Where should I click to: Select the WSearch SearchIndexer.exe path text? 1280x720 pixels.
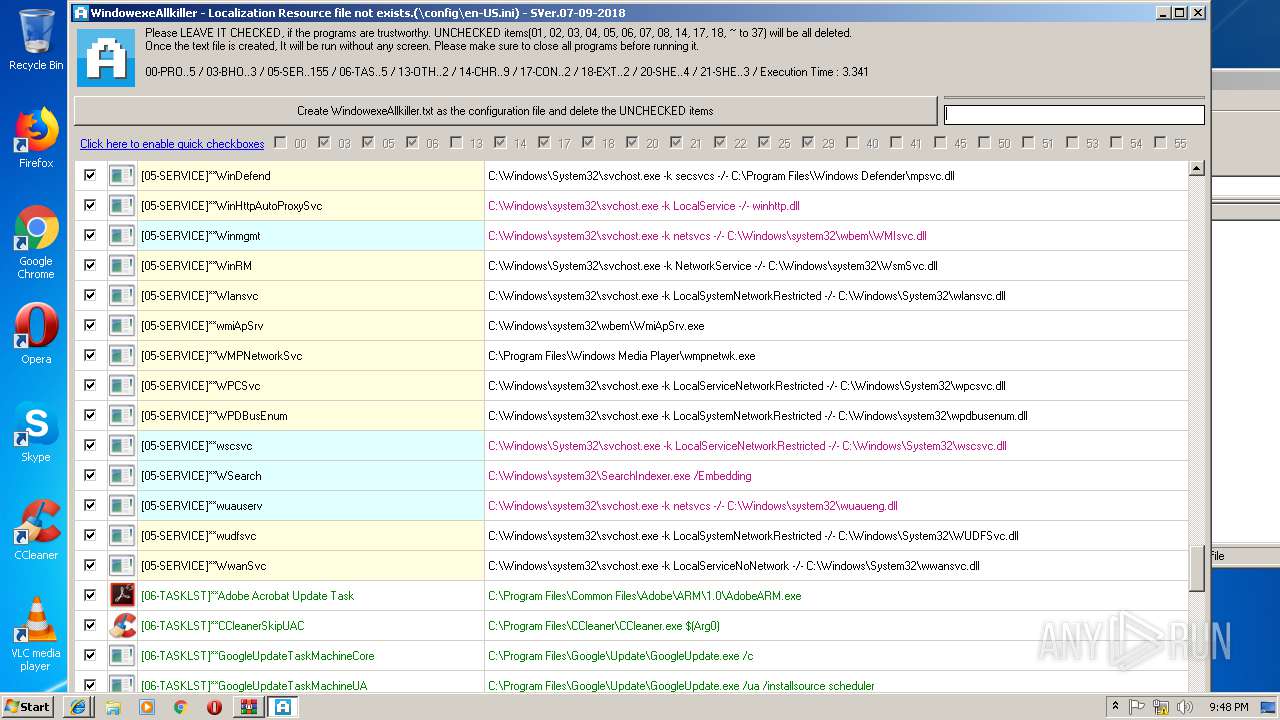point(619,475)
